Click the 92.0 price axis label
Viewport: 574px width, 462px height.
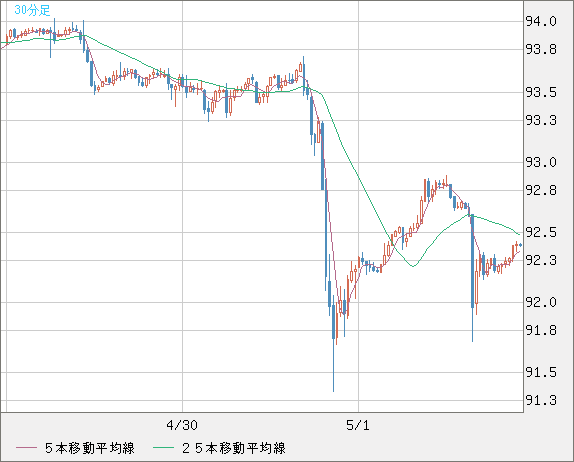tap(541, 302)
